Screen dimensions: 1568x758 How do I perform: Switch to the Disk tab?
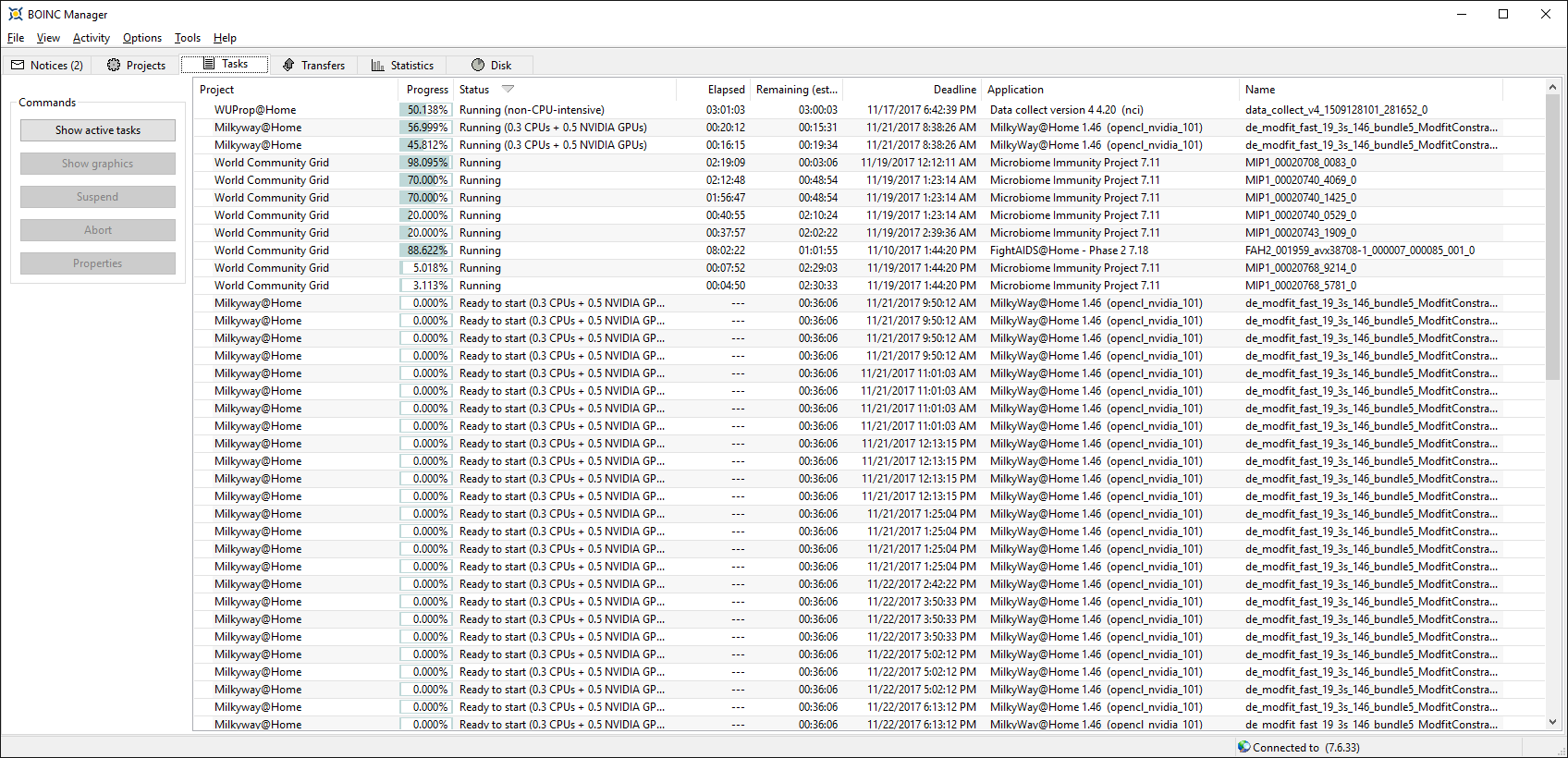[491, 65]
